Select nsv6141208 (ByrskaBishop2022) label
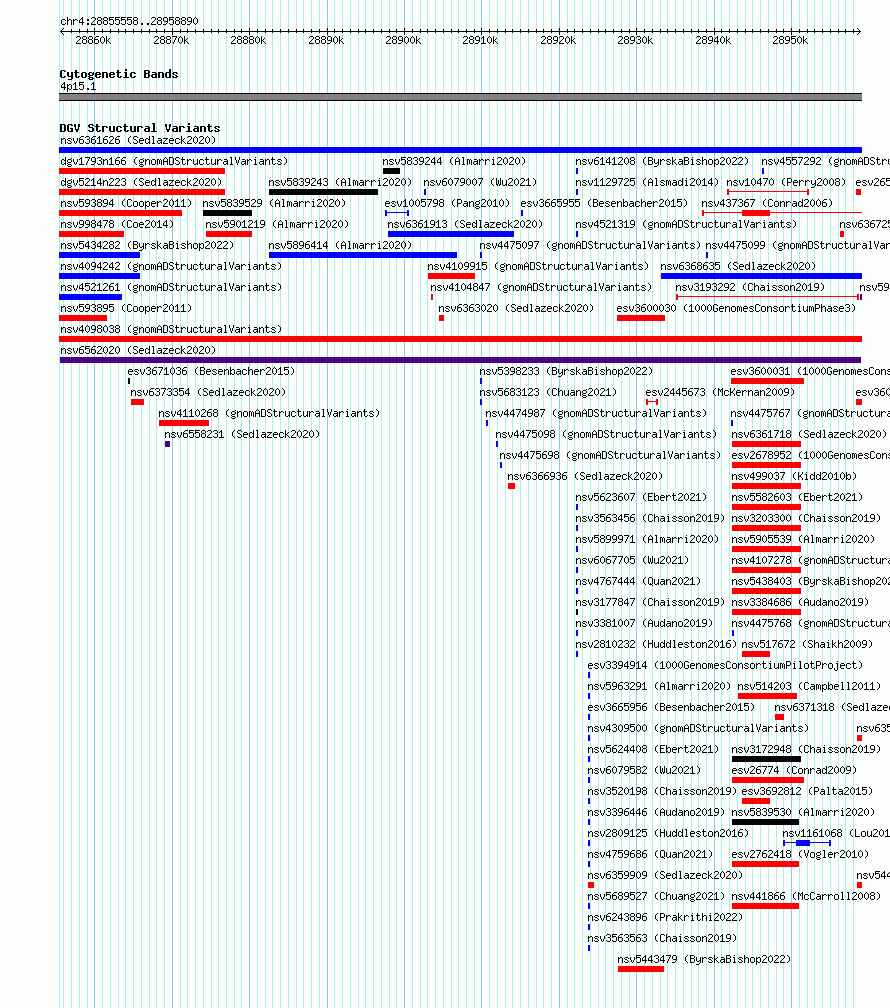This screenshot has width=890, height=1008. (662, 161)
